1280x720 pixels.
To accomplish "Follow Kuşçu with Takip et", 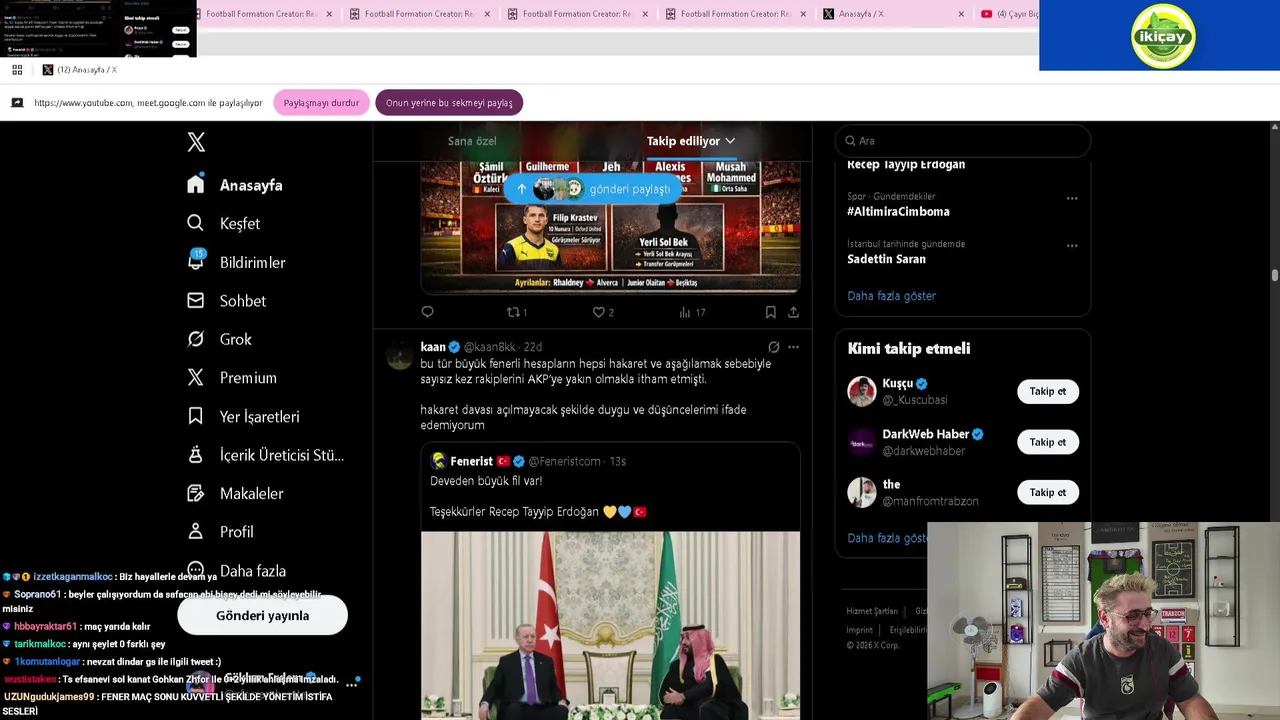I will [1048, 391].
